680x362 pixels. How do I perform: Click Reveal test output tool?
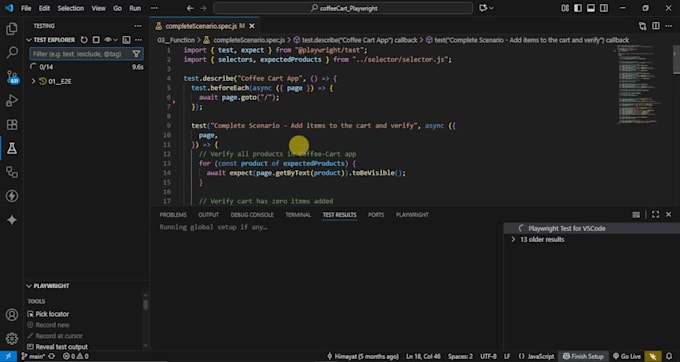57,347
